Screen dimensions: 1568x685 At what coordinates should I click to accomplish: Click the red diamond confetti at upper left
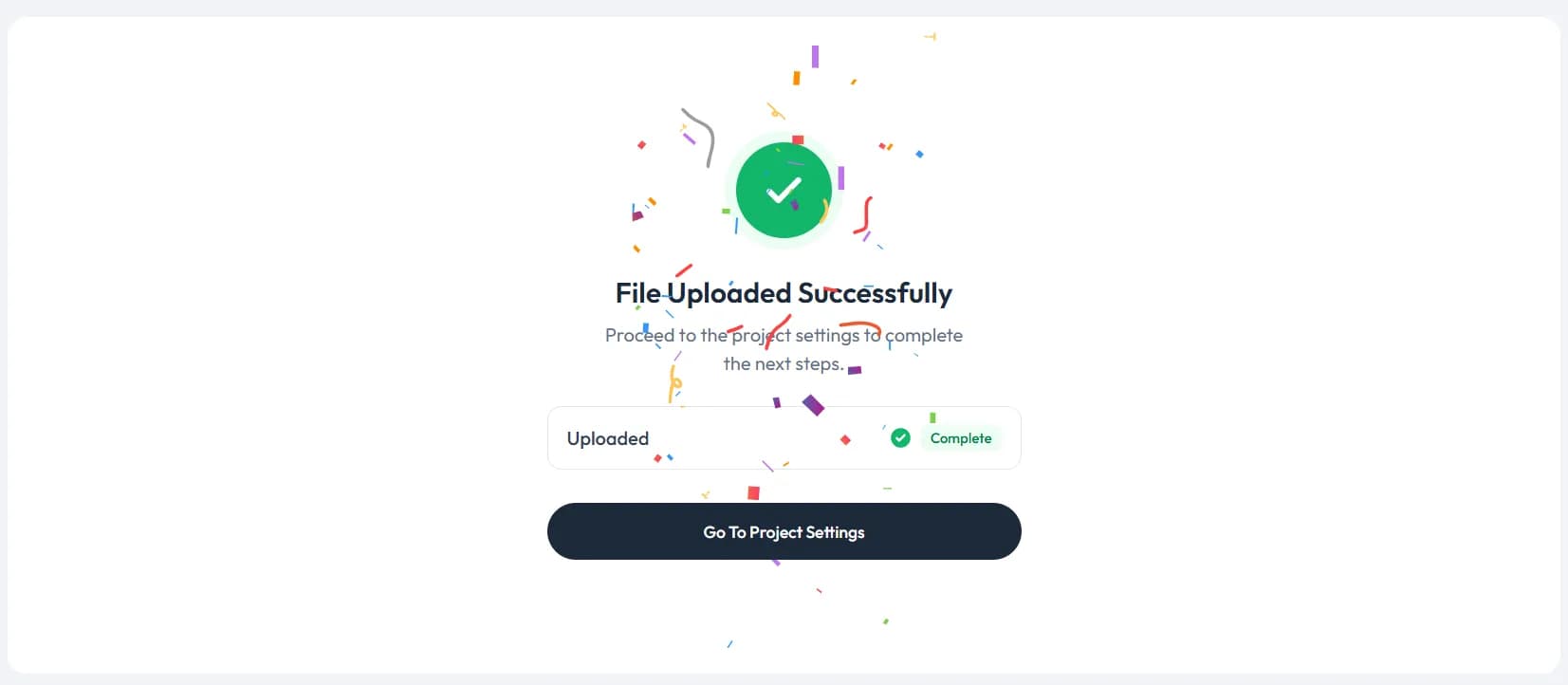point(642,145)
